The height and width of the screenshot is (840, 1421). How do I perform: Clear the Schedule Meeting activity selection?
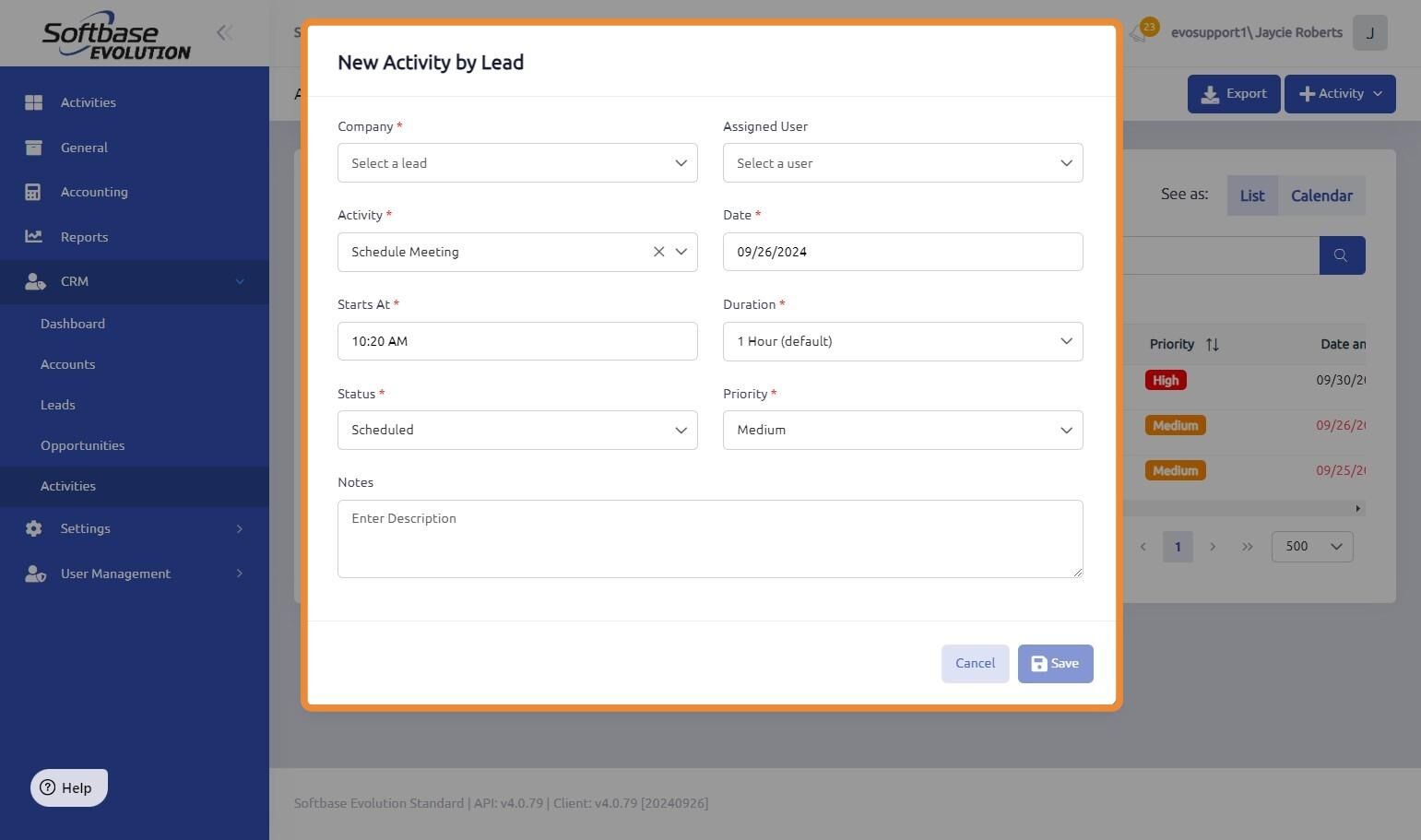[658, 252]
